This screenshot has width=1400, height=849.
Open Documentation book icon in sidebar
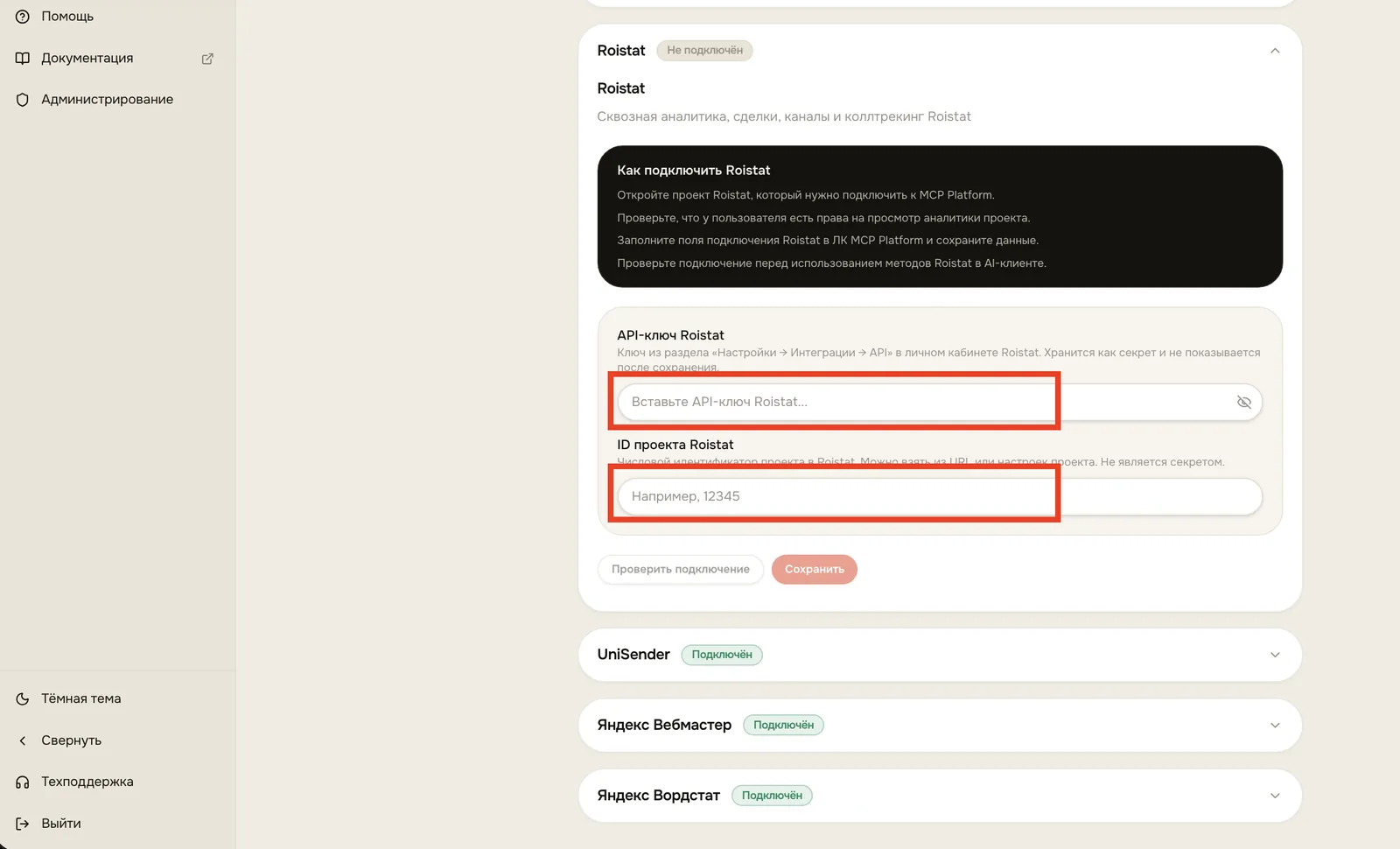coord(23,58)
